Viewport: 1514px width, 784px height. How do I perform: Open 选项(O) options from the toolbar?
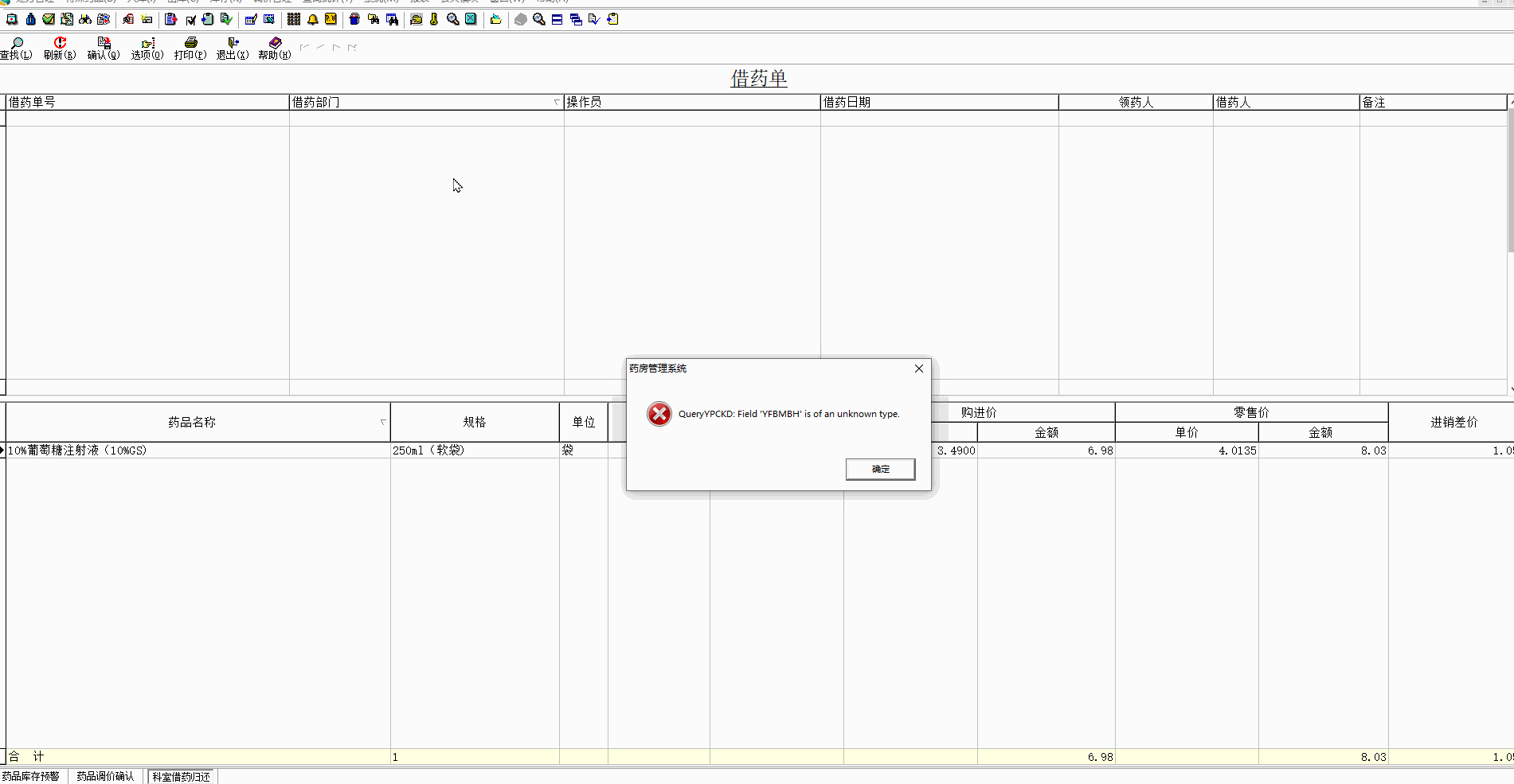(x=147, y=48)
